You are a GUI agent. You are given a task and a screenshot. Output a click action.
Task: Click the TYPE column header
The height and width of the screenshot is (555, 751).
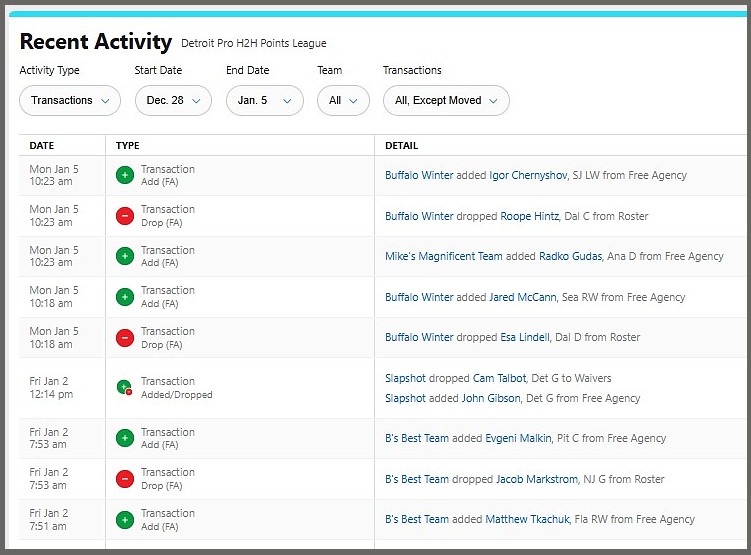point(128,145)
